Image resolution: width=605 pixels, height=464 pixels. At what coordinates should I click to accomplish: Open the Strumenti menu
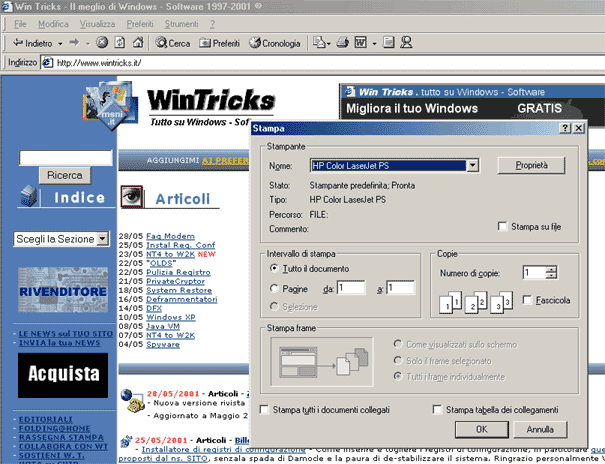181,24
